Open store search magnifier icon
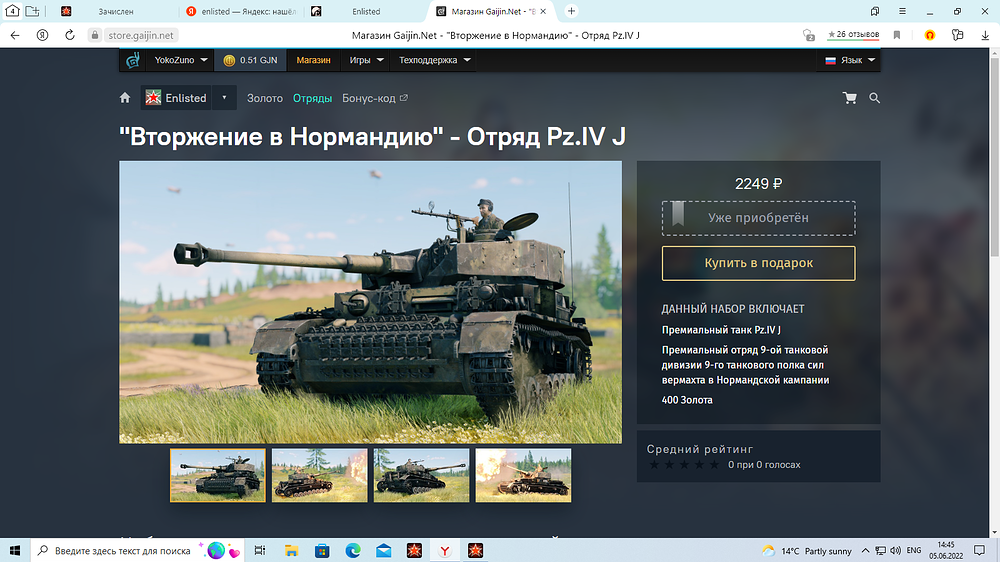Image resolution: width=1000 pixels, height=562 pixels. [x=874, y=98]
